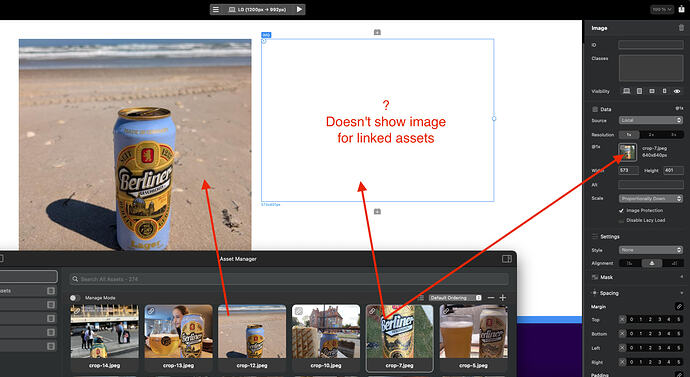Select the 3x resolution segment

click(673, 135)
